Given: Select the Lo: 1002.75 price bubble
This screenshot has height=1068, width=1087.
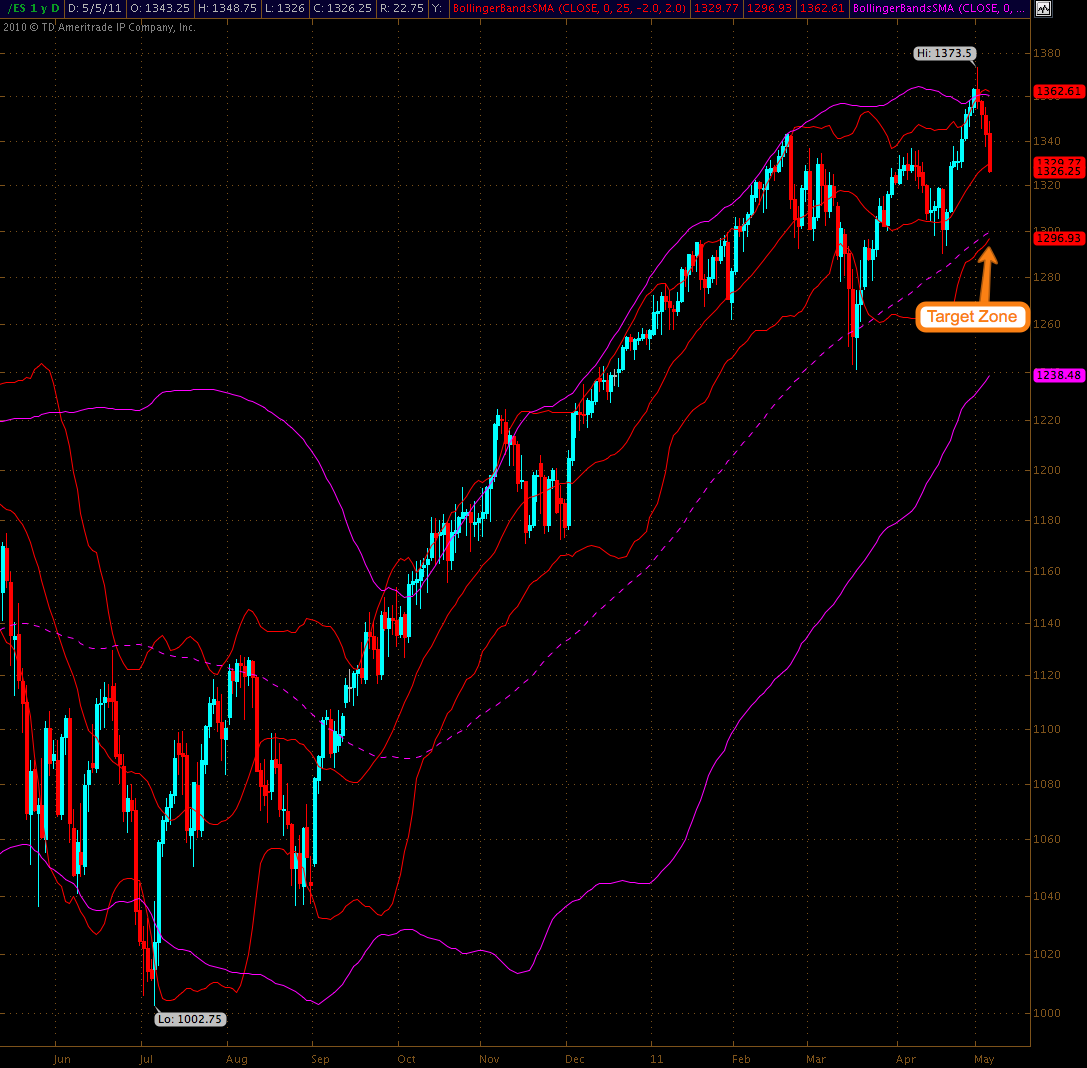Looking at the screenshot, I should 190,1019.
